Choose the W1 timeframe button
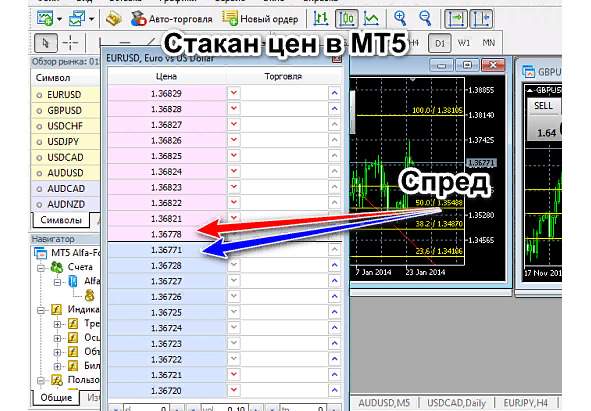591x411 pixels. (464, 43)
